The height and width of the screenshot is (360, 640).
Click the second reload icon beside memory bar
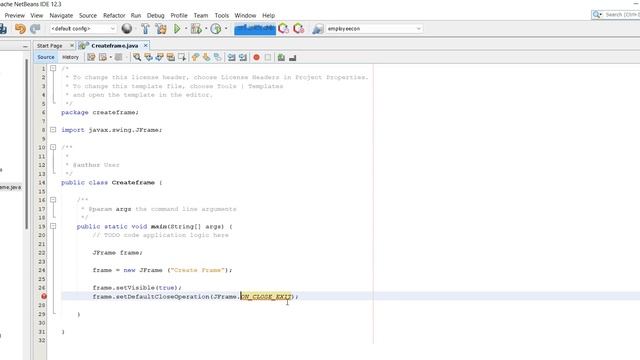[x=299, y=29]
